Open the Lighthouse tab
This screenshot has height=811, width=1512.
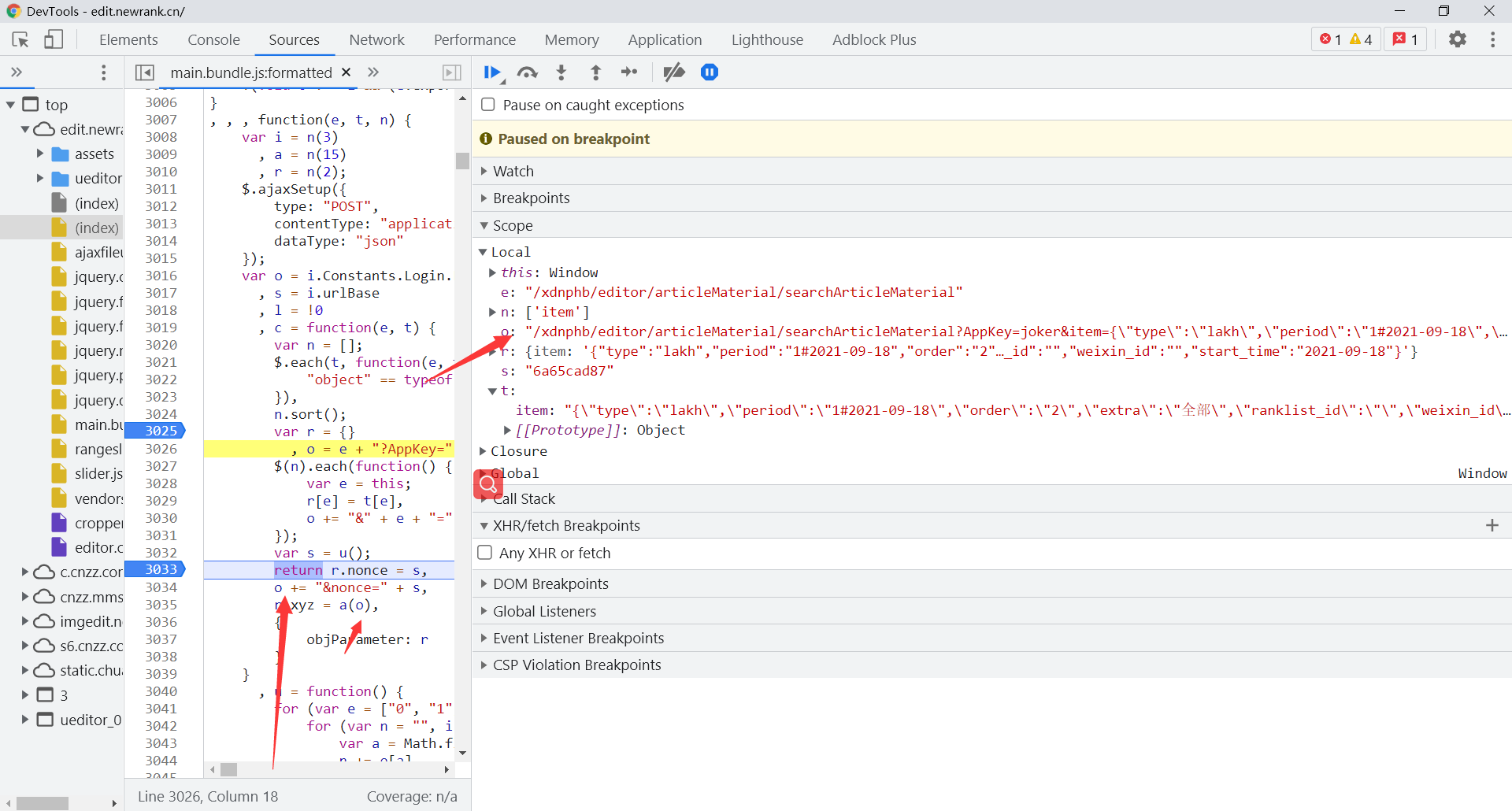[767, 39]
